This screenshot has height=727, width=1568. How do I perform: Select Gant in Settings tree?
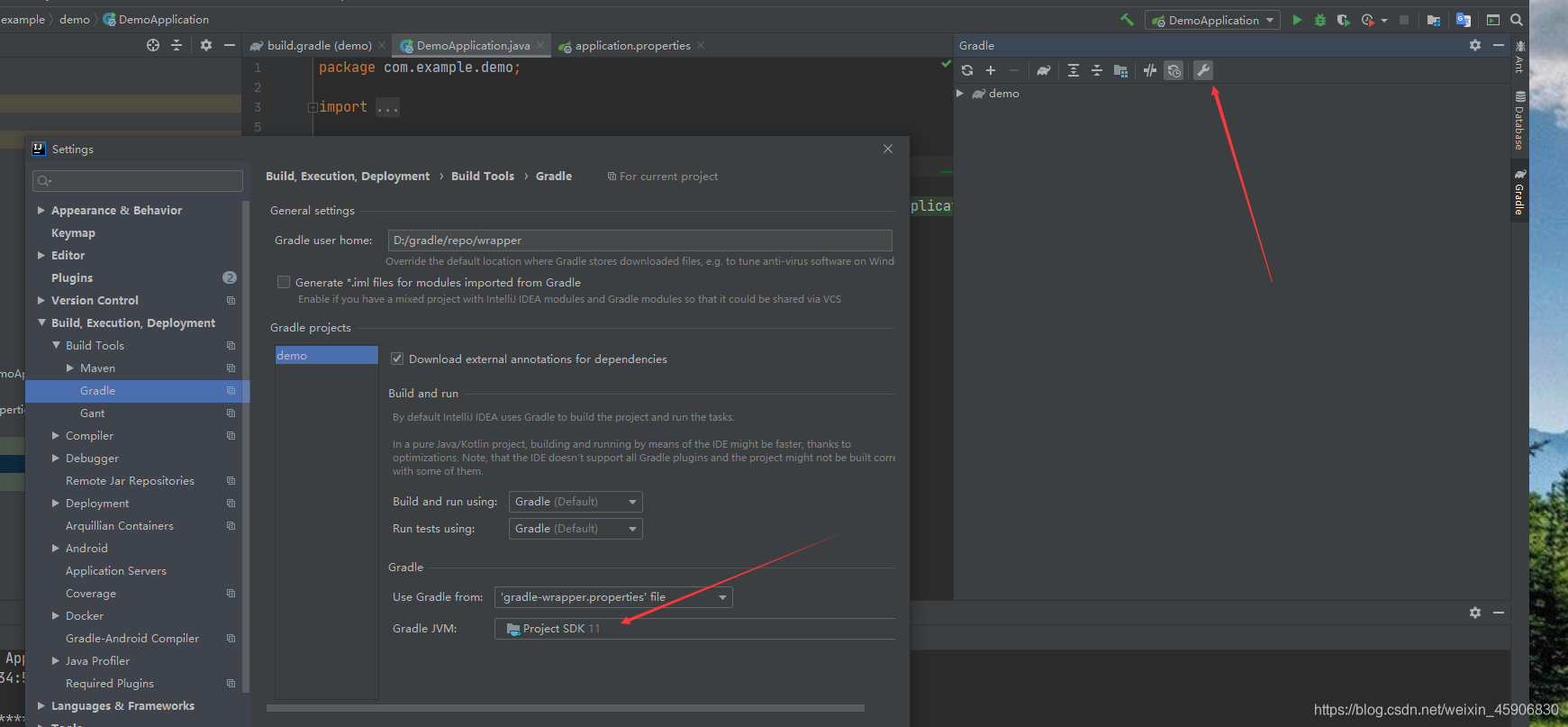92,413
